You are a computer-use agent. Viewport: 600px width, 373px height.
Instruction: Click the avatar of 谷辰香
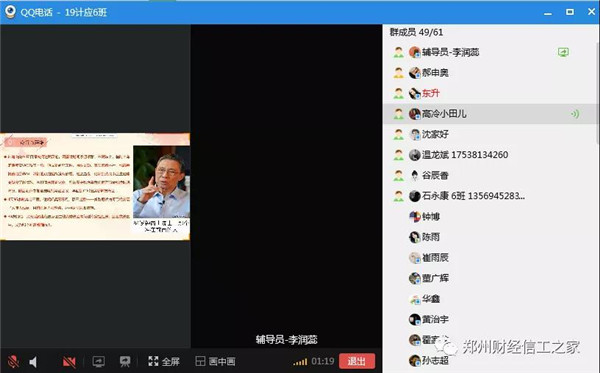(415, 175)
